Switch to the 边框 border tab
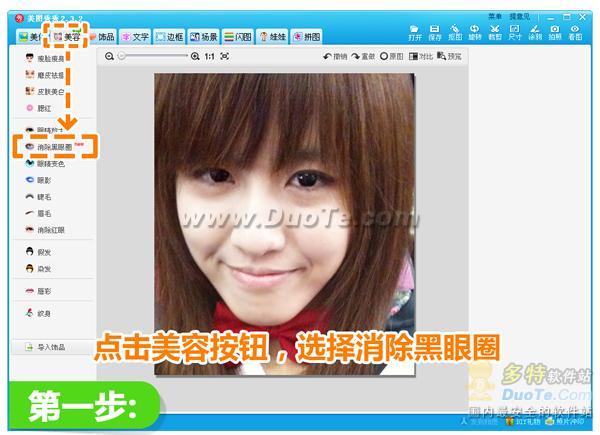Image resolution: width=600 pixels, height=435 pixels. 169,37
